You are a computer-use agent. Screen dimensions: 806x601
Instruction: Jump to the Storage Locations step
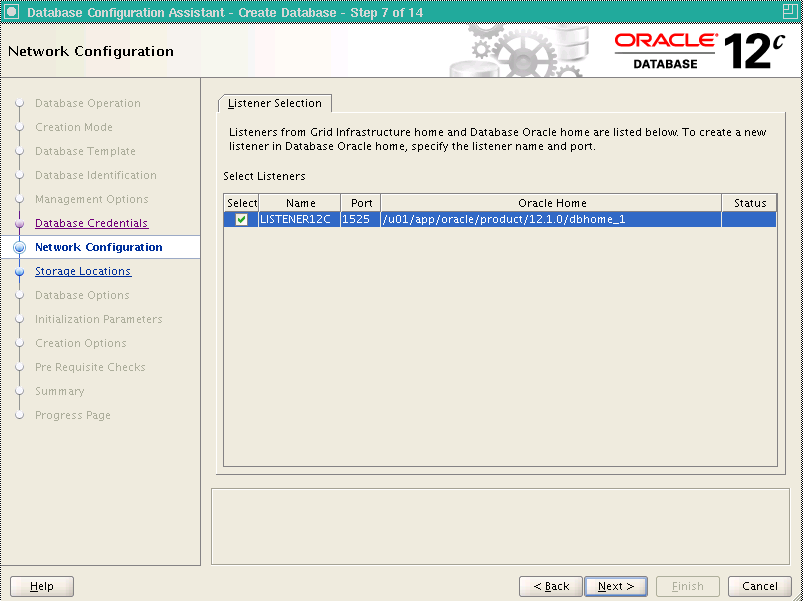pyautogui.click(x=83, y=271)
